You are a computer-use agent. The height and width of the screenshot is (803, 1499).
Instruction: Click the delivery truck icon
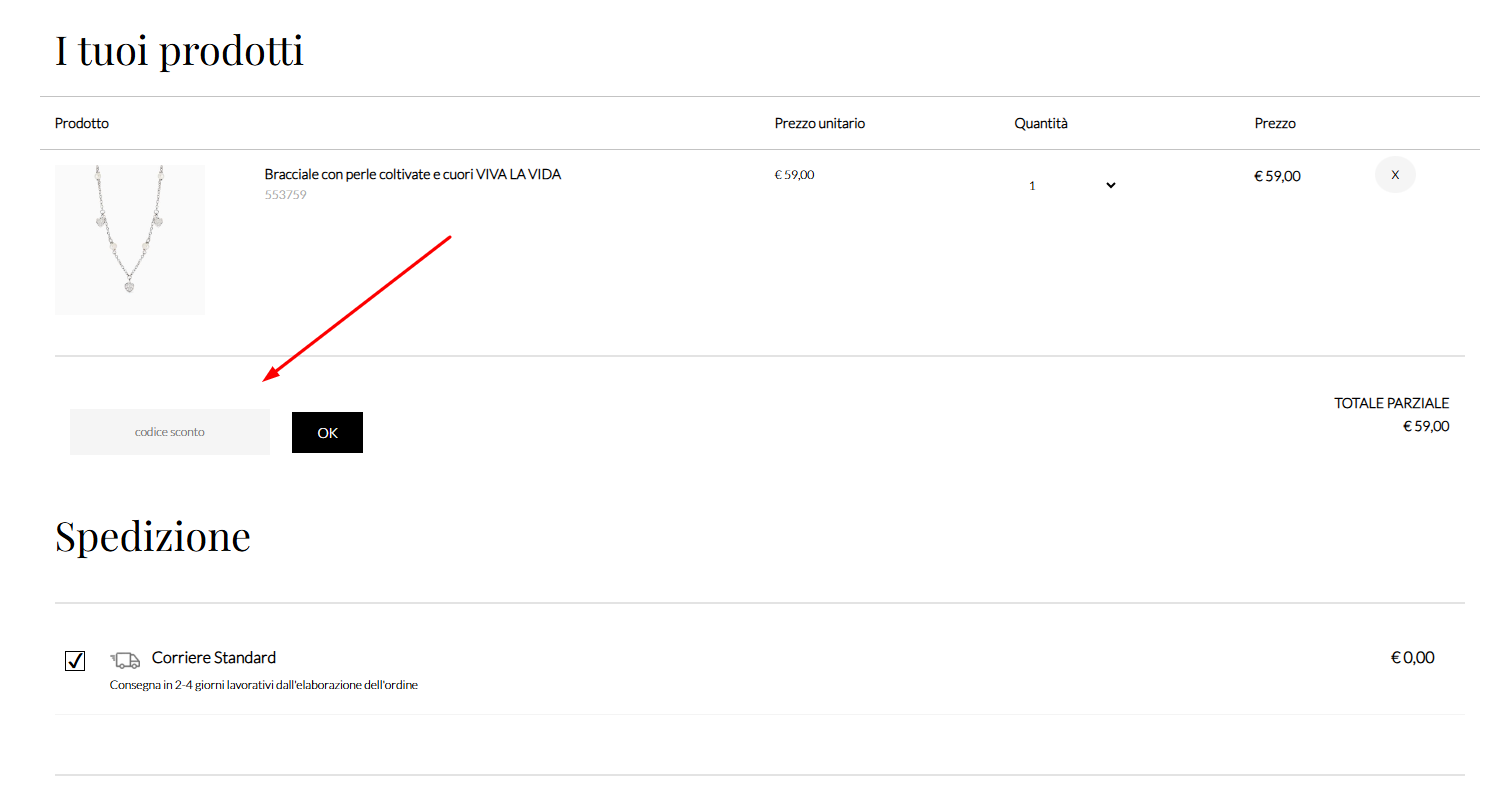click(125, 659)
